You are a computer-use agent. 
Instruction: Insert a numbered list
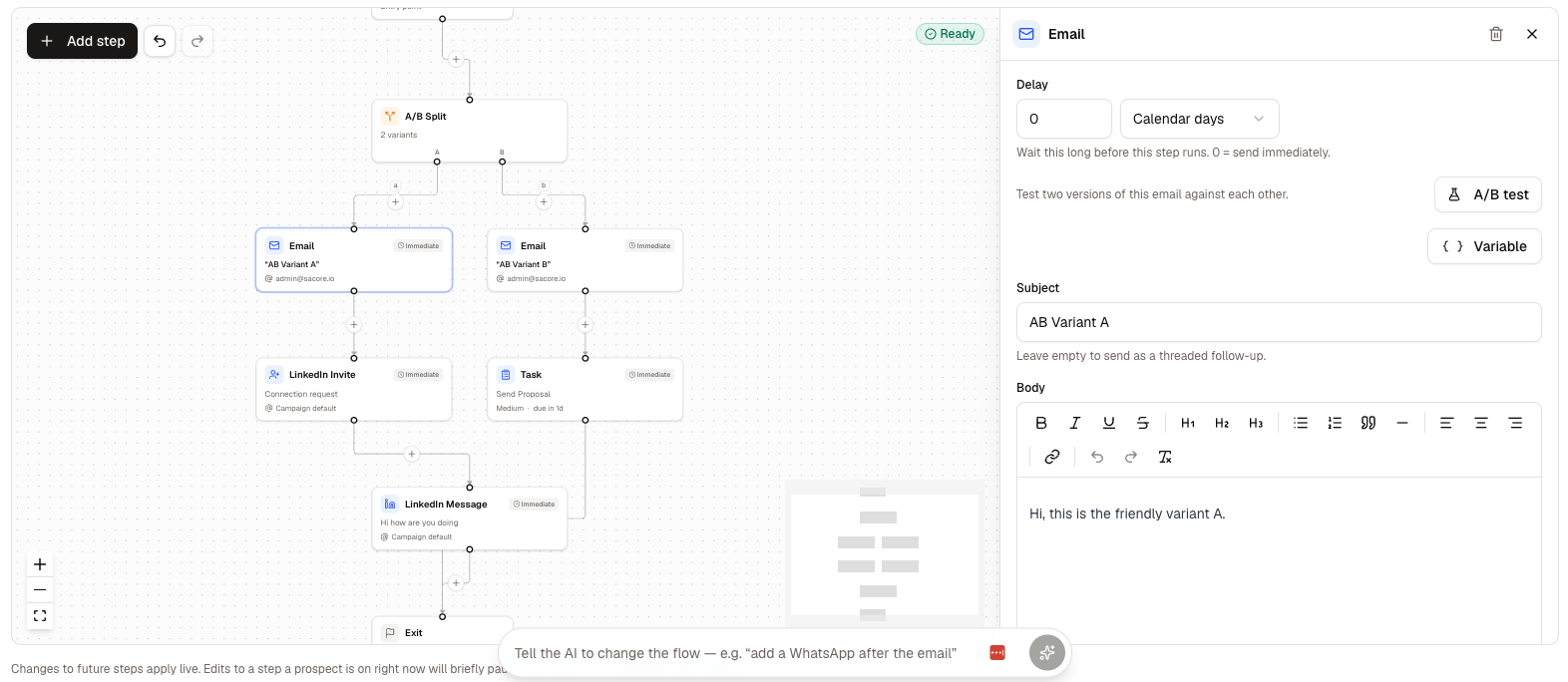pos(1335,423)
